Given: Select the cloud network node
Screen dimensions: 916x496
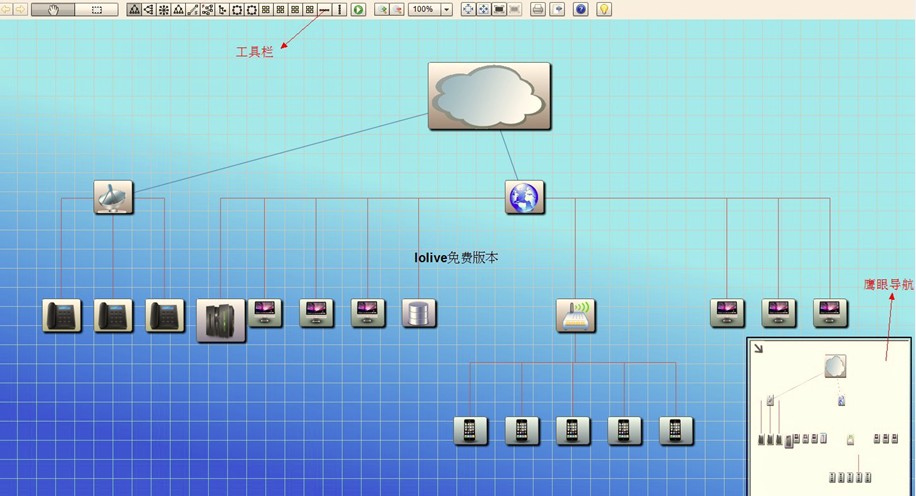Looking at the screenshot, I should 490,96.
